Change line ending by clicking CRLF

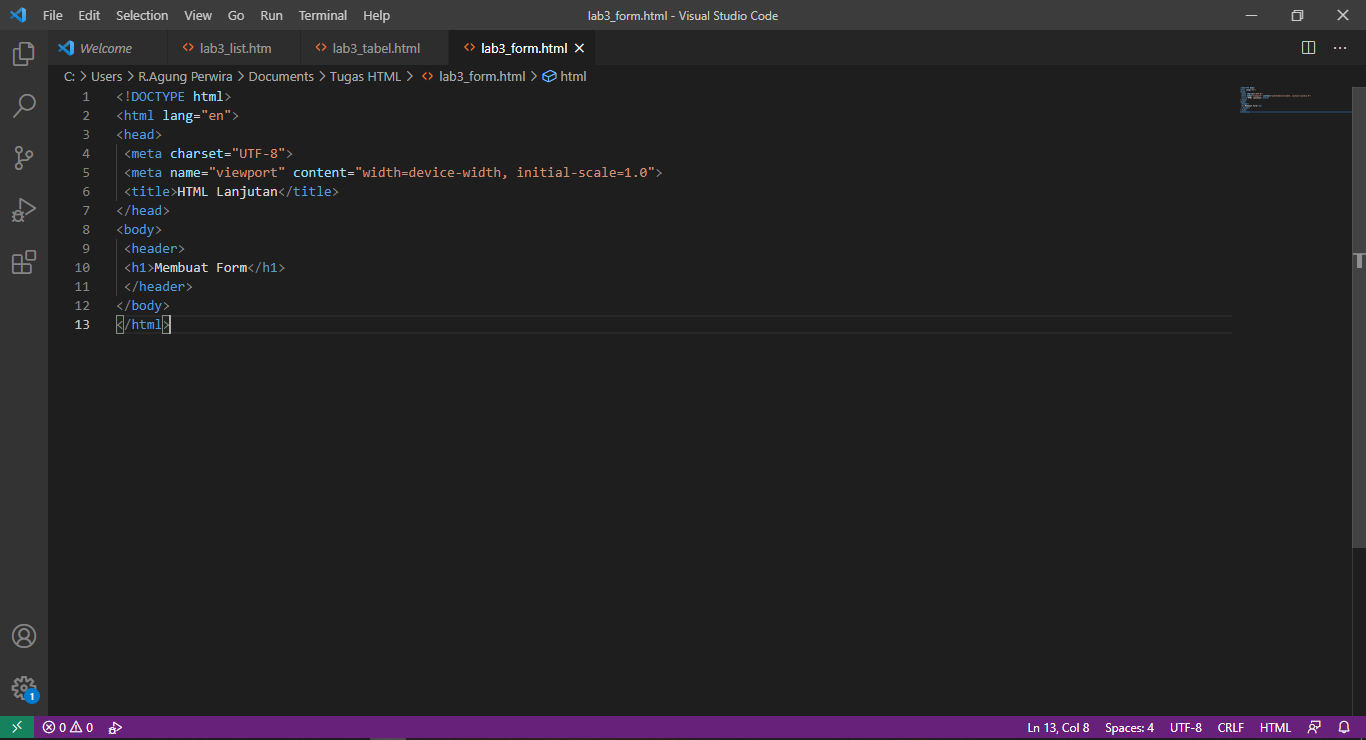pos(1230,727)
